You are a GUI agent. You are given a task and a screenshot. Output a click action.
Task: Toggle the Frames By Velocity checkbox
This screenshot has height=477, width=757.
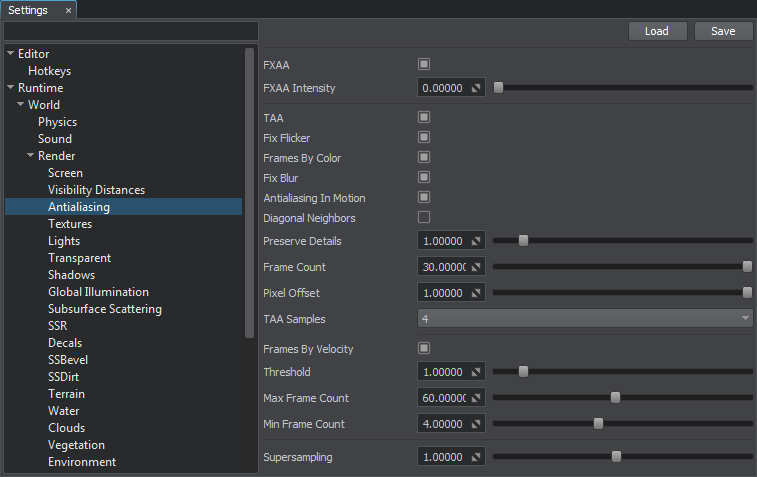(x=424, y=348)
